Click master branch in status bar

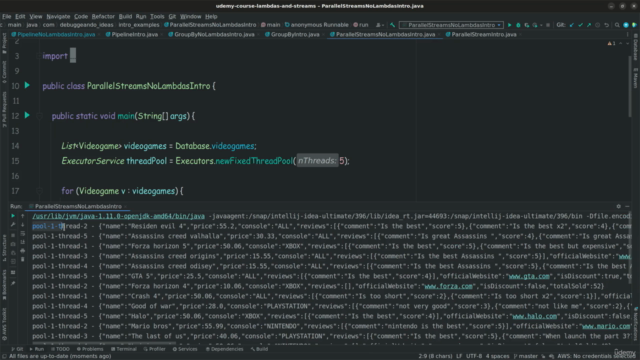click(x=525, y=356)
